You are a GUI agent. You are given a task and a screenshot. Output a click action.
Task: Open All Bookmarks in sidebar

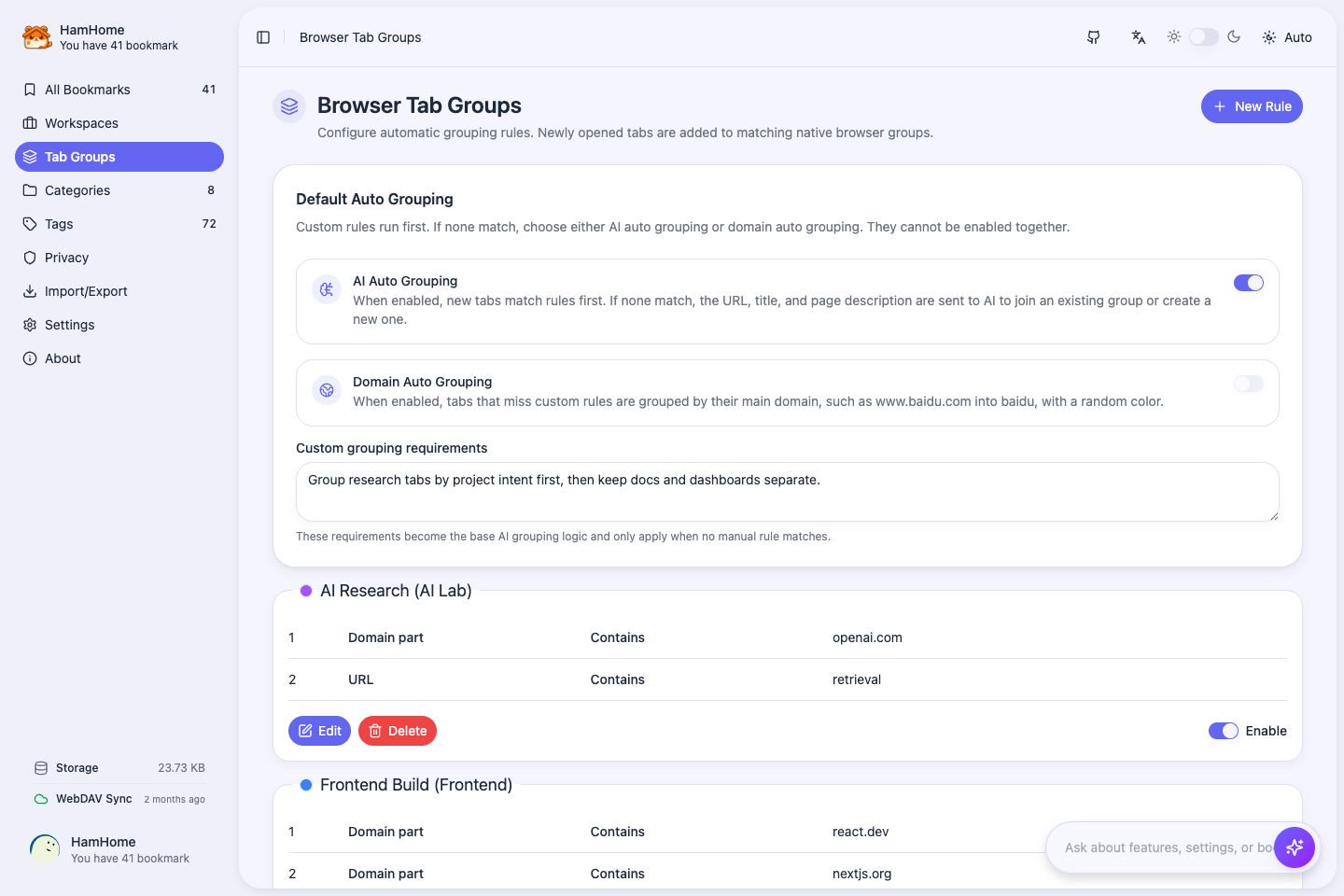[x=119, y=90]
